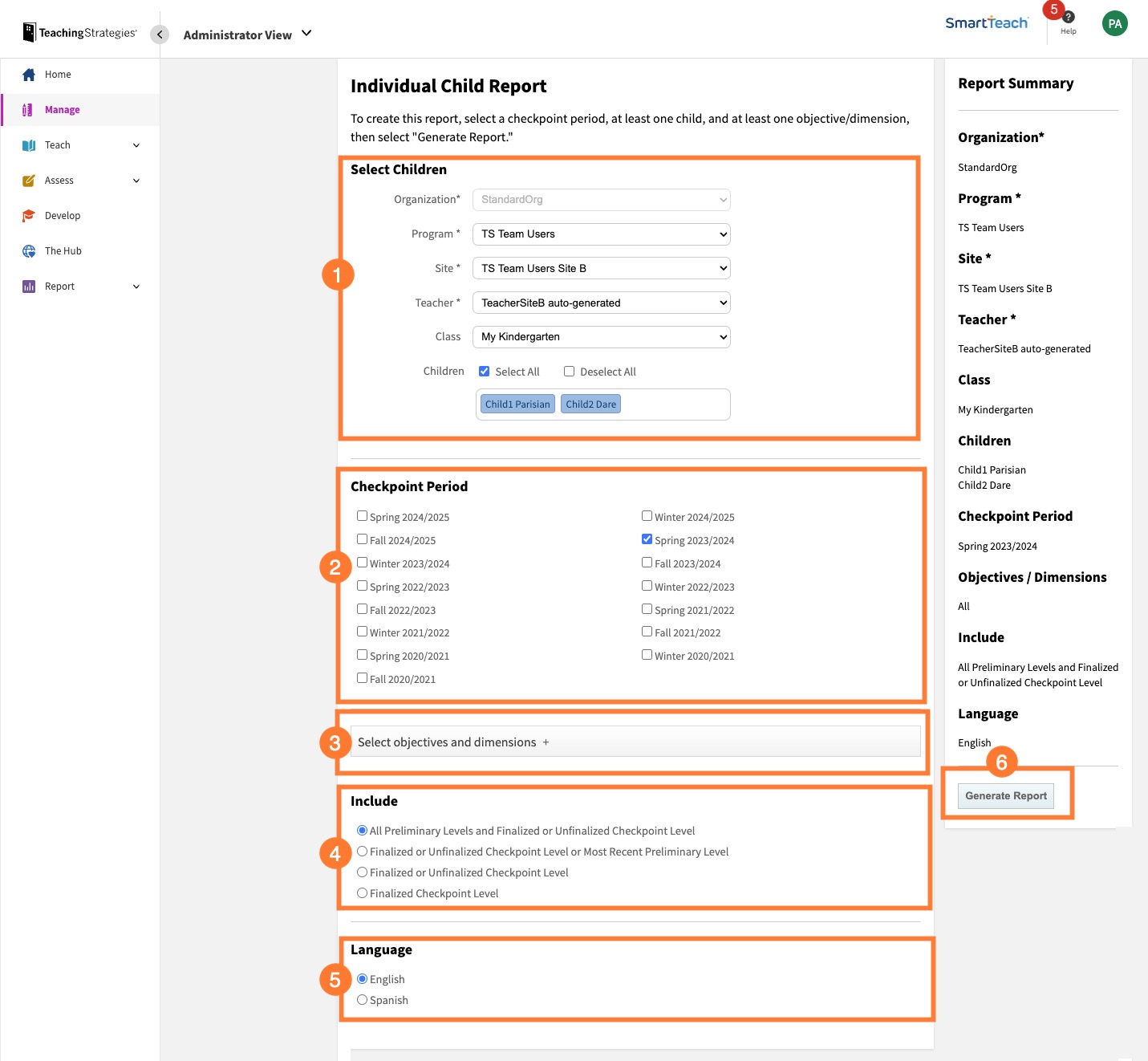Check the Fall 2023/2024 checkpoint period
Screen dimensions: 1148x1061
click(x=647, y=563)
